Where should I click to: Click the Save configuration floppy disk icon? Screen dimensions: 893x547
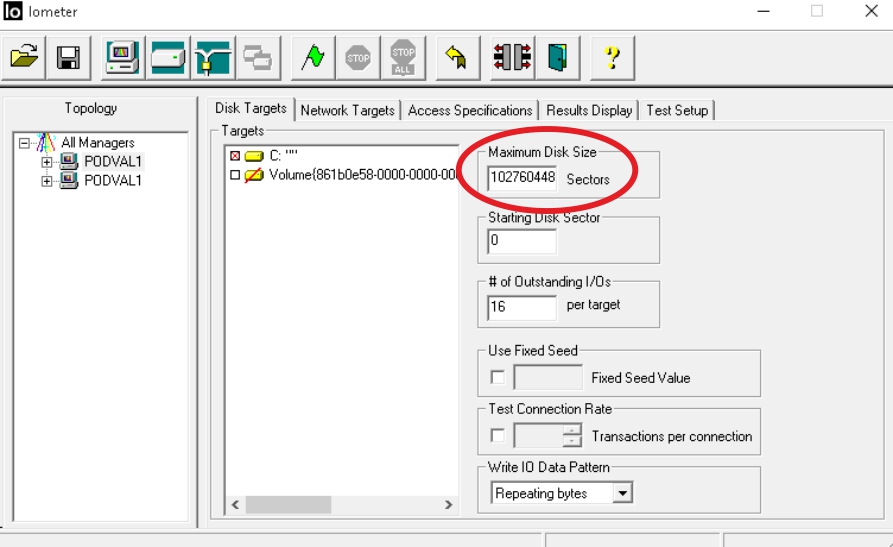click(x=69, y=57)
